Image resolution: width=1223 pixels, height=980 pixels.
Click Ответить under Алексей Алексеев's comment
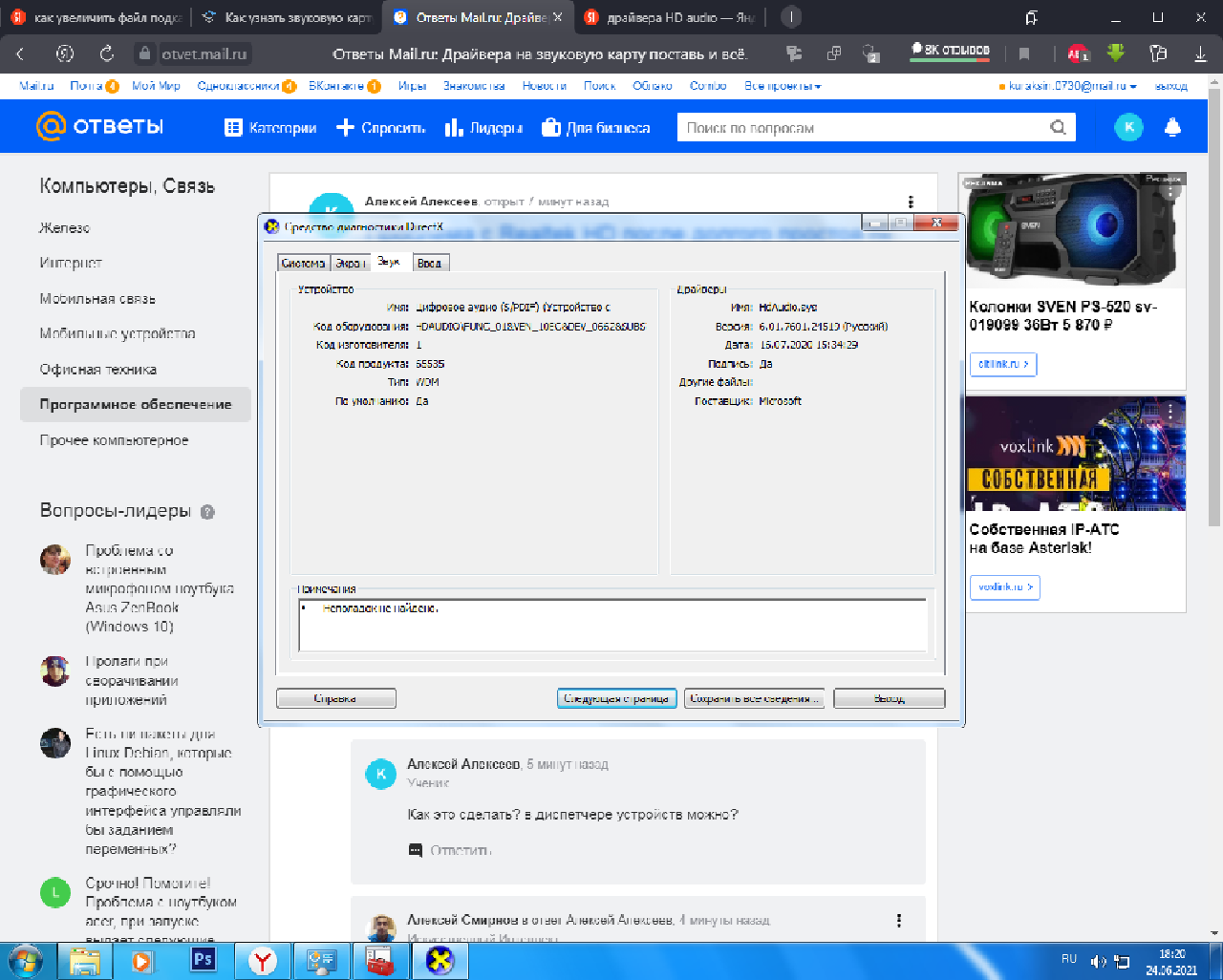[451, 850]
